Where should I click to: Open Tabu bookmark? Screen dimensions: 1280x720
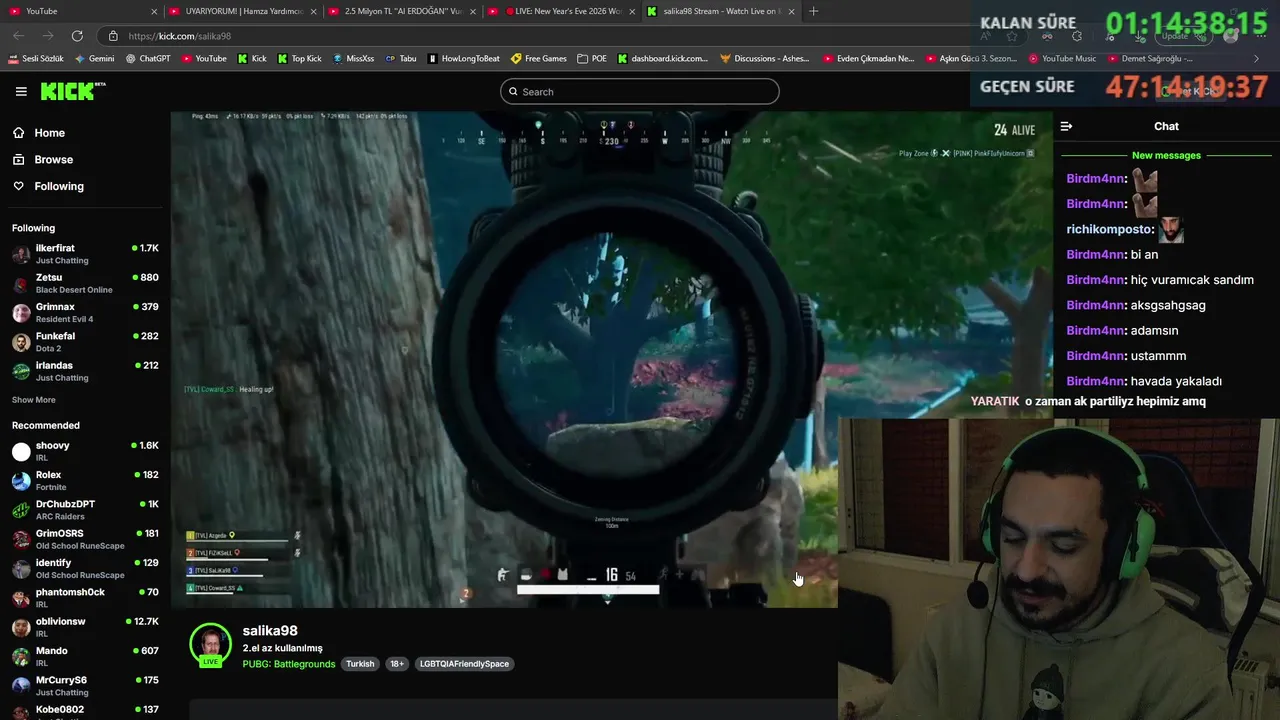coord(401,59)
